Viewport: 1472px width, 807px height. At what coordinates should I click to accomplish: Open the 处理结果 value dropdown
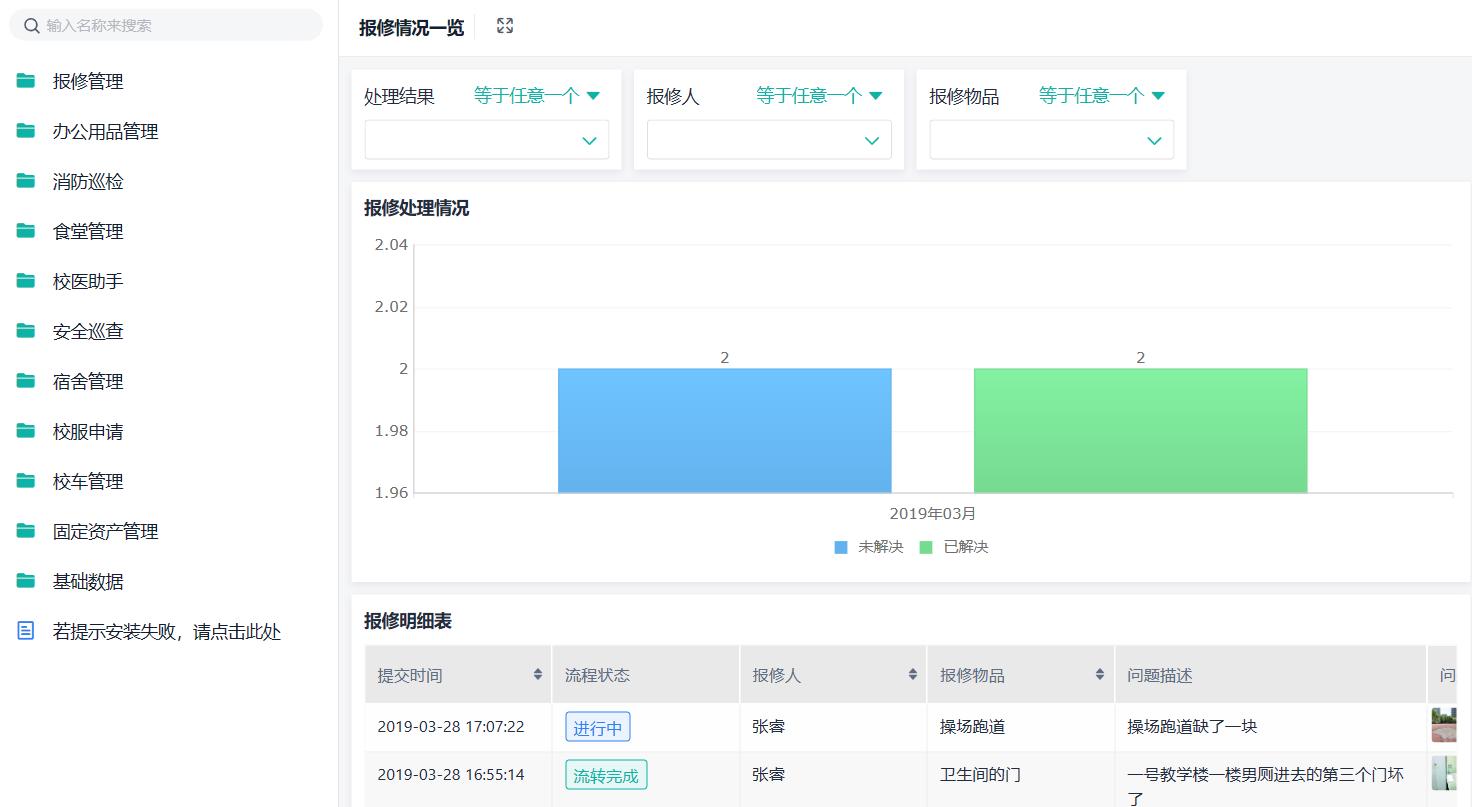click(x=486, y=140)
